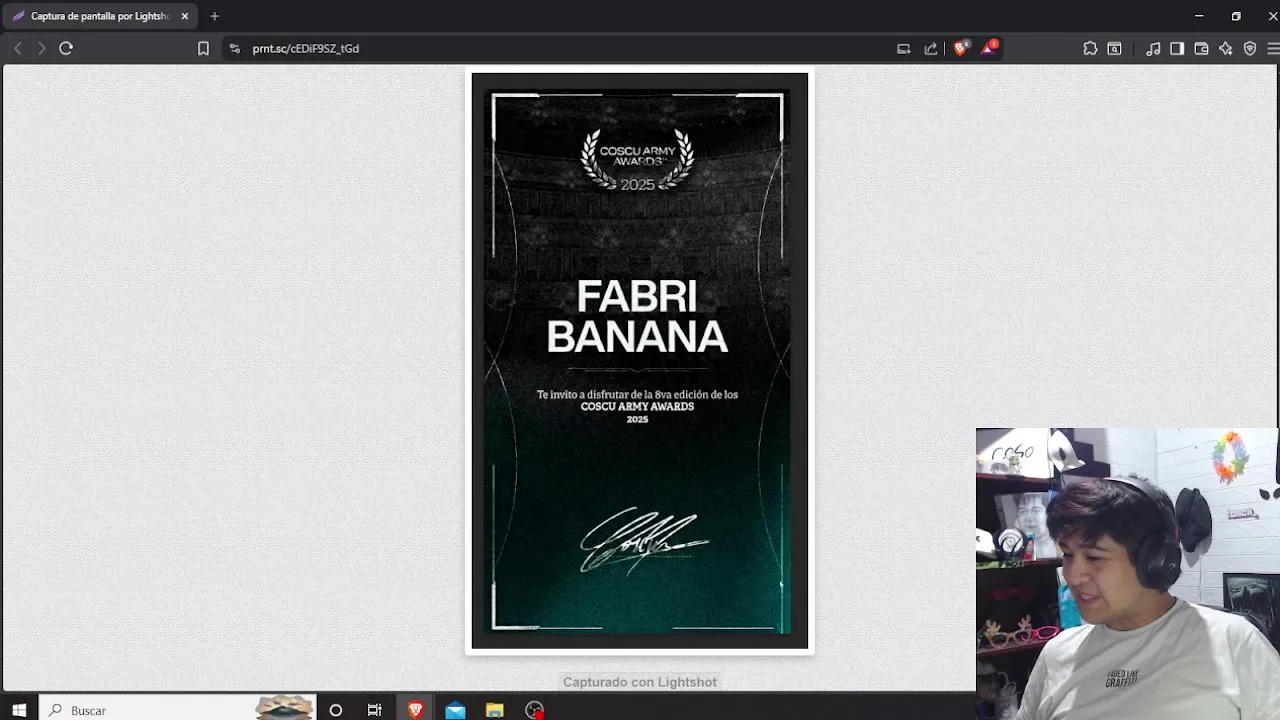Click the search highlight image in taskbar search

click(x=284, y=709)
